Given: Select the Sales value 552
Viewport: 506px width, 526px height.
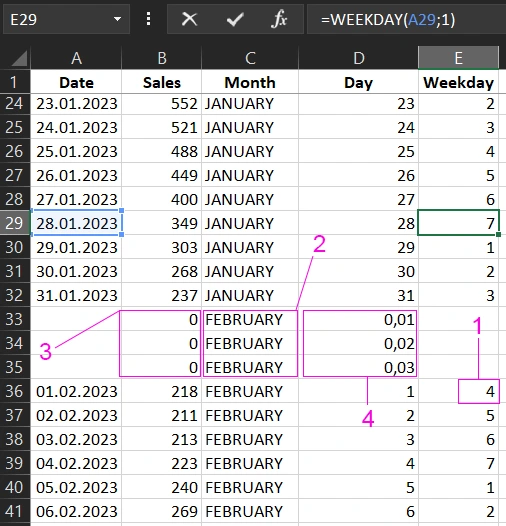Looking at the screenshot, I should tap(162, 104).
